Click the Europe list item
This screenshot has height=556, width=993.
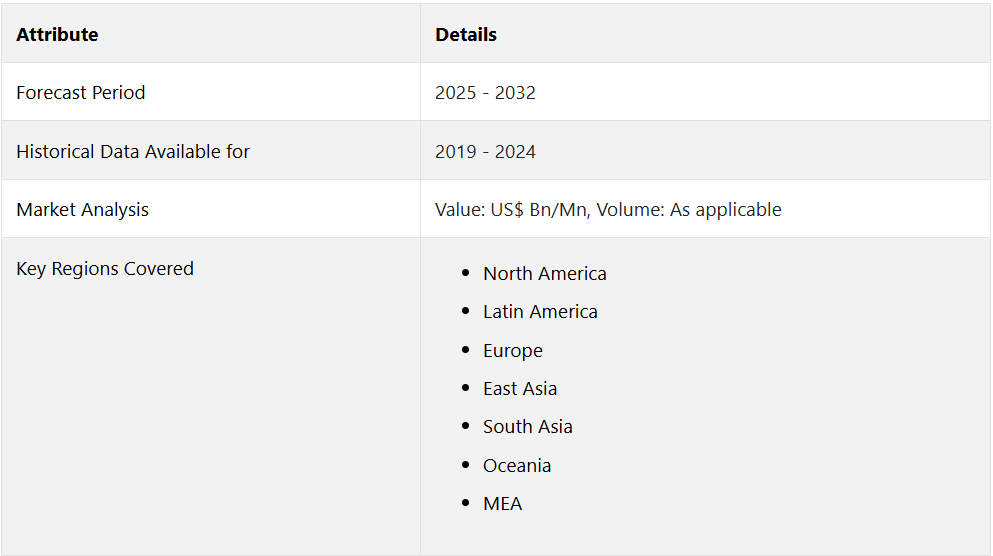click(513, 350)
